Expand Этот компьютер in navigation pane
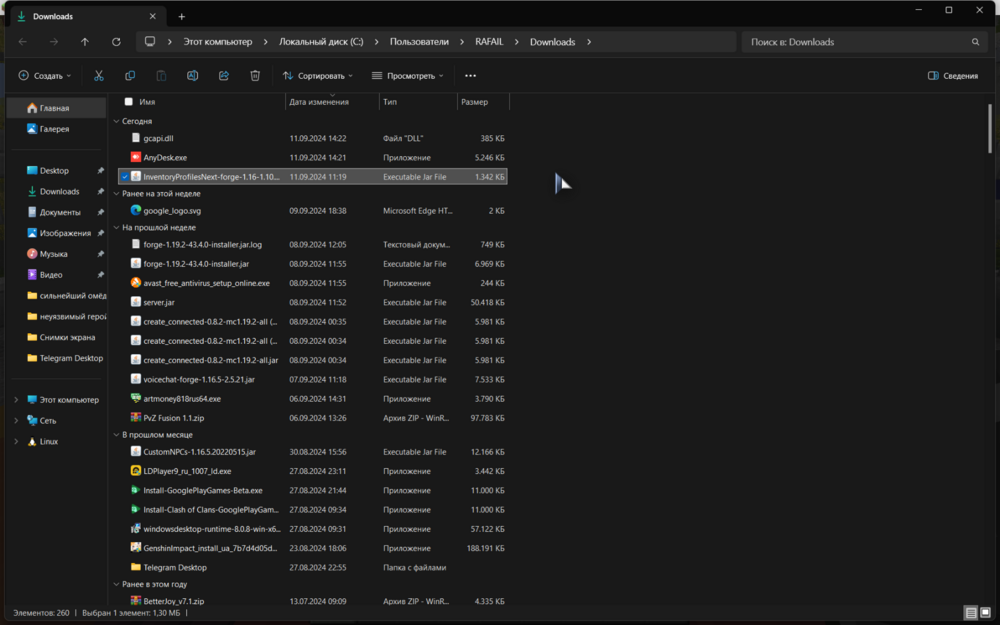This screenshot has height=625, width=1000. tap(16, 400)
